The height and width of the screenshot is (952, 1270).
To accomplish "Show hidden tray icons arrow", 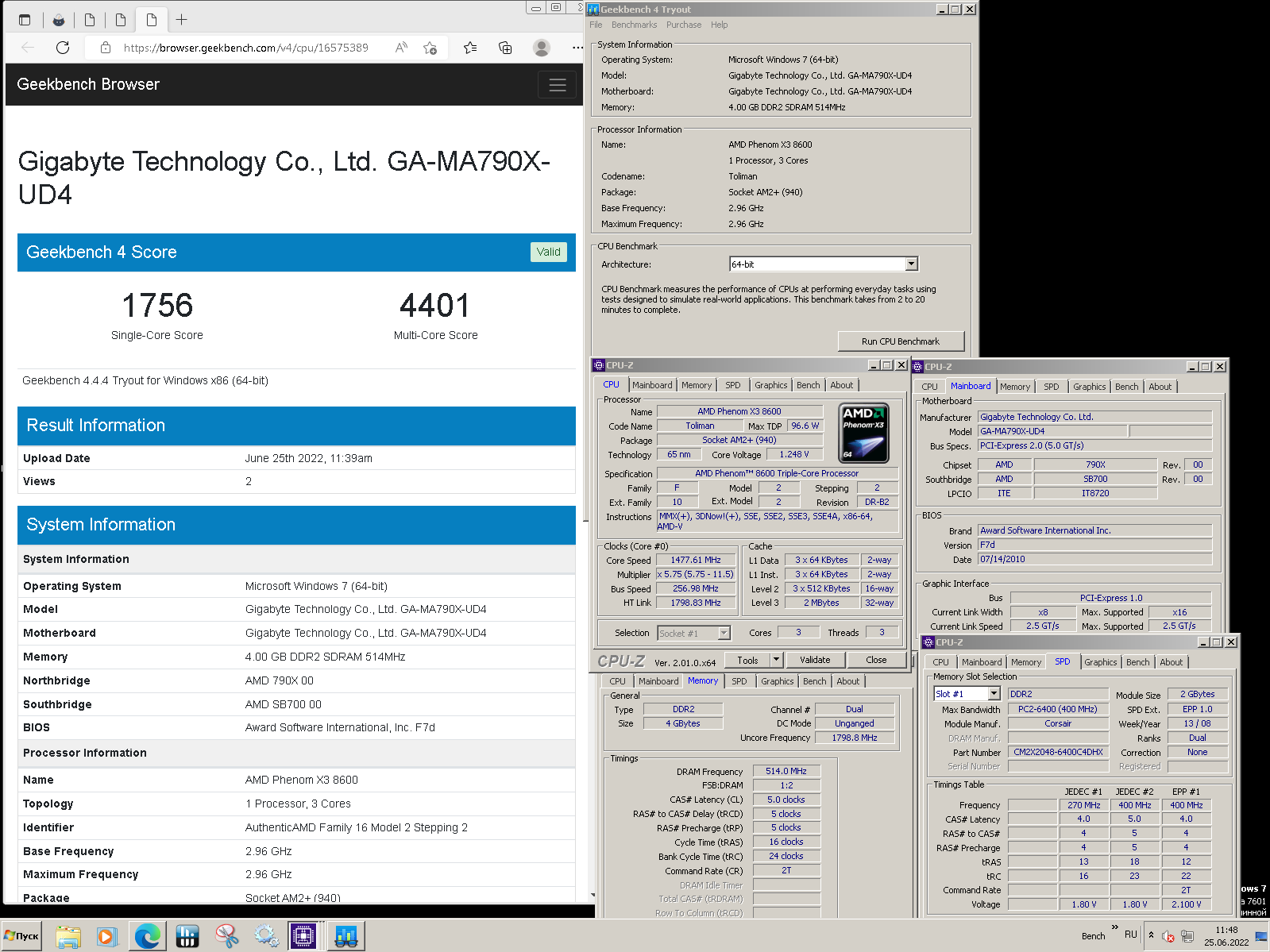I will tap(1151, 935).
